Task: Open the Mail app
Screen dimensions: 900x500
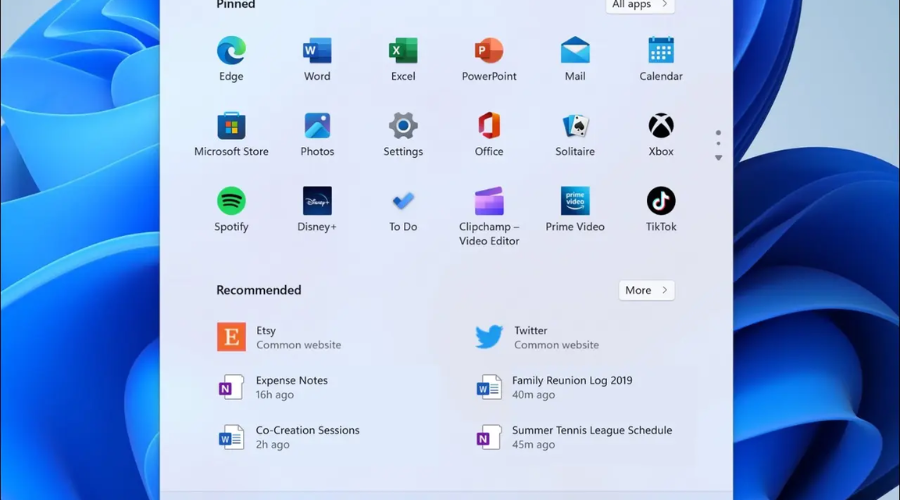Action: click(x=575, y=51)
